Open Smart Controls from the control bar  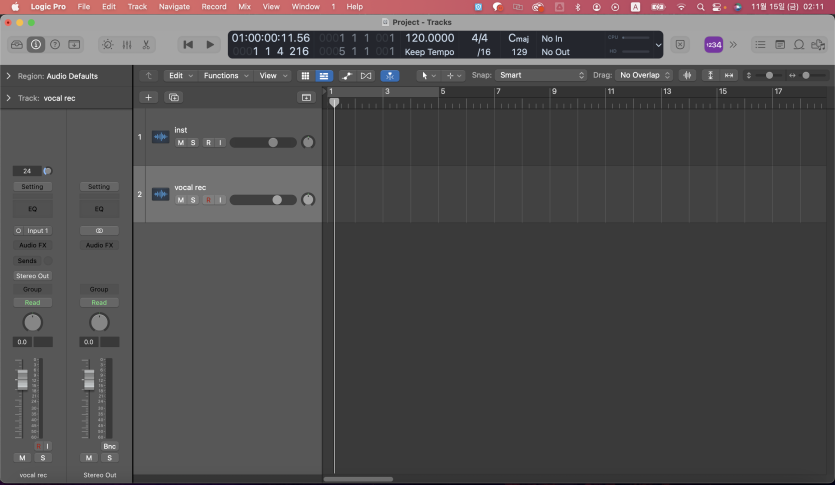[107, 45]
